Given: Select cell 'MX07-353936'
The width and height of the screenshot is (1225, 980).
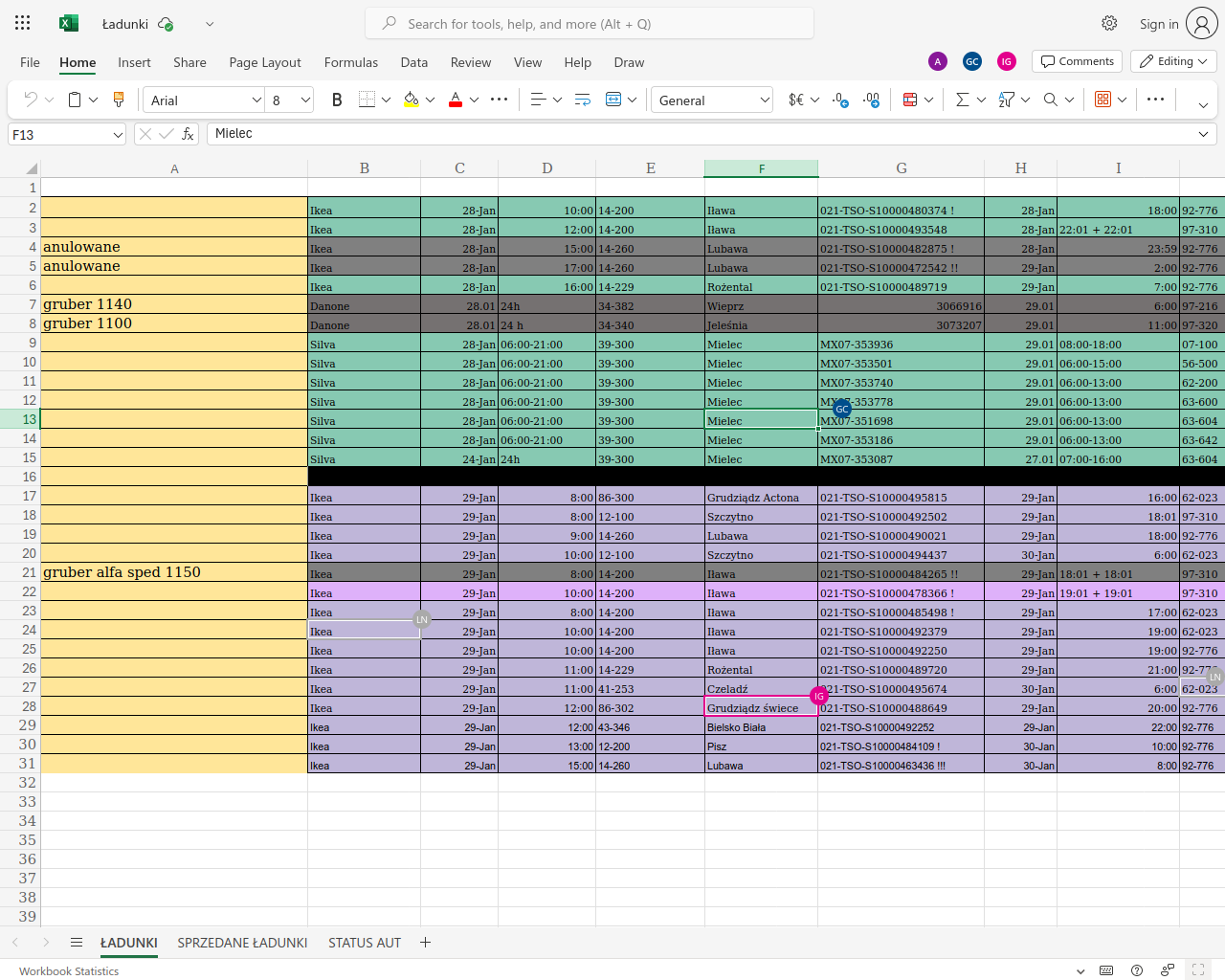Looking at the screenshot, I should click(x=901, y=343).
